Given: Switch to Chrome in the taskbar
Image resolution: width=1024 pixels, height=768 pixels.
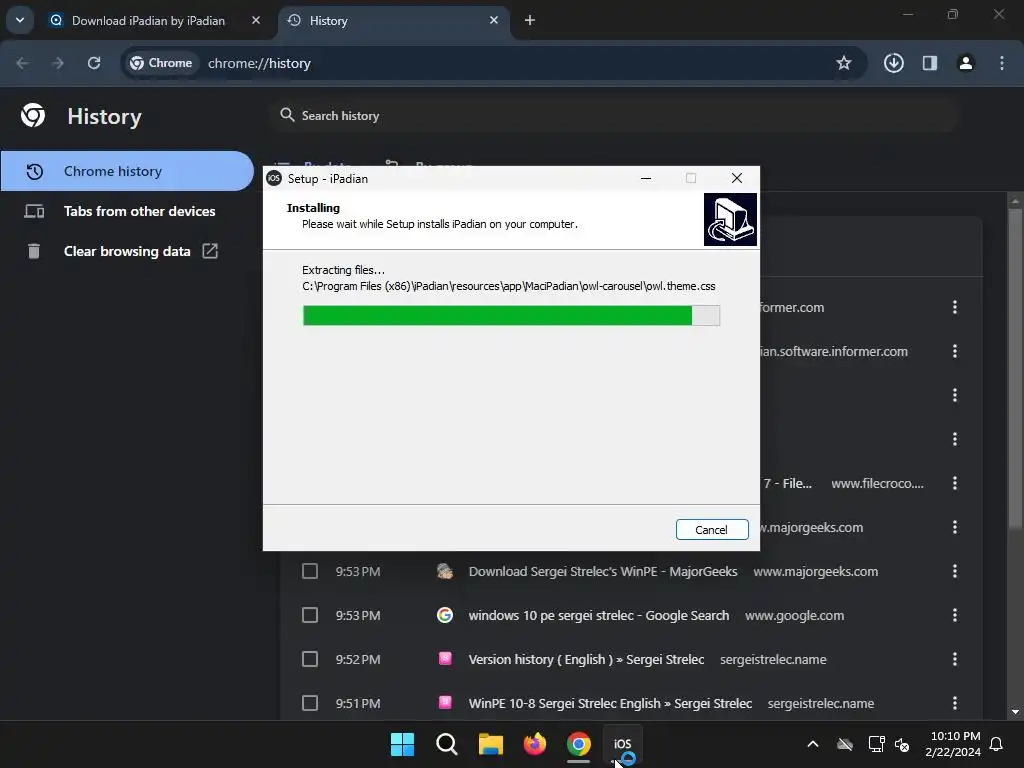Looking at the screenshot, I should [x=579, y=744].
